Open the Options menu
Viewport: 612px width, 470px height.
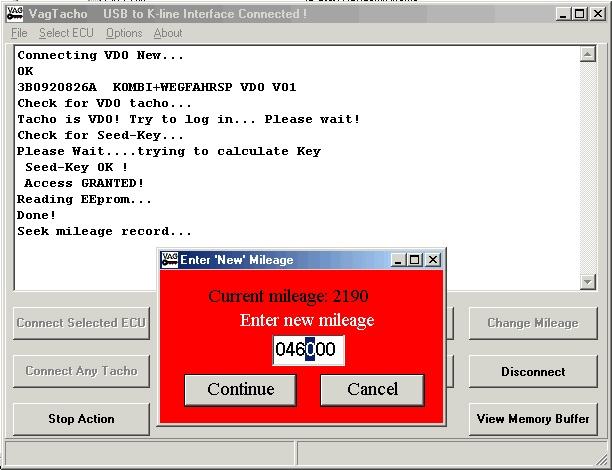click(x=124, y=33)
